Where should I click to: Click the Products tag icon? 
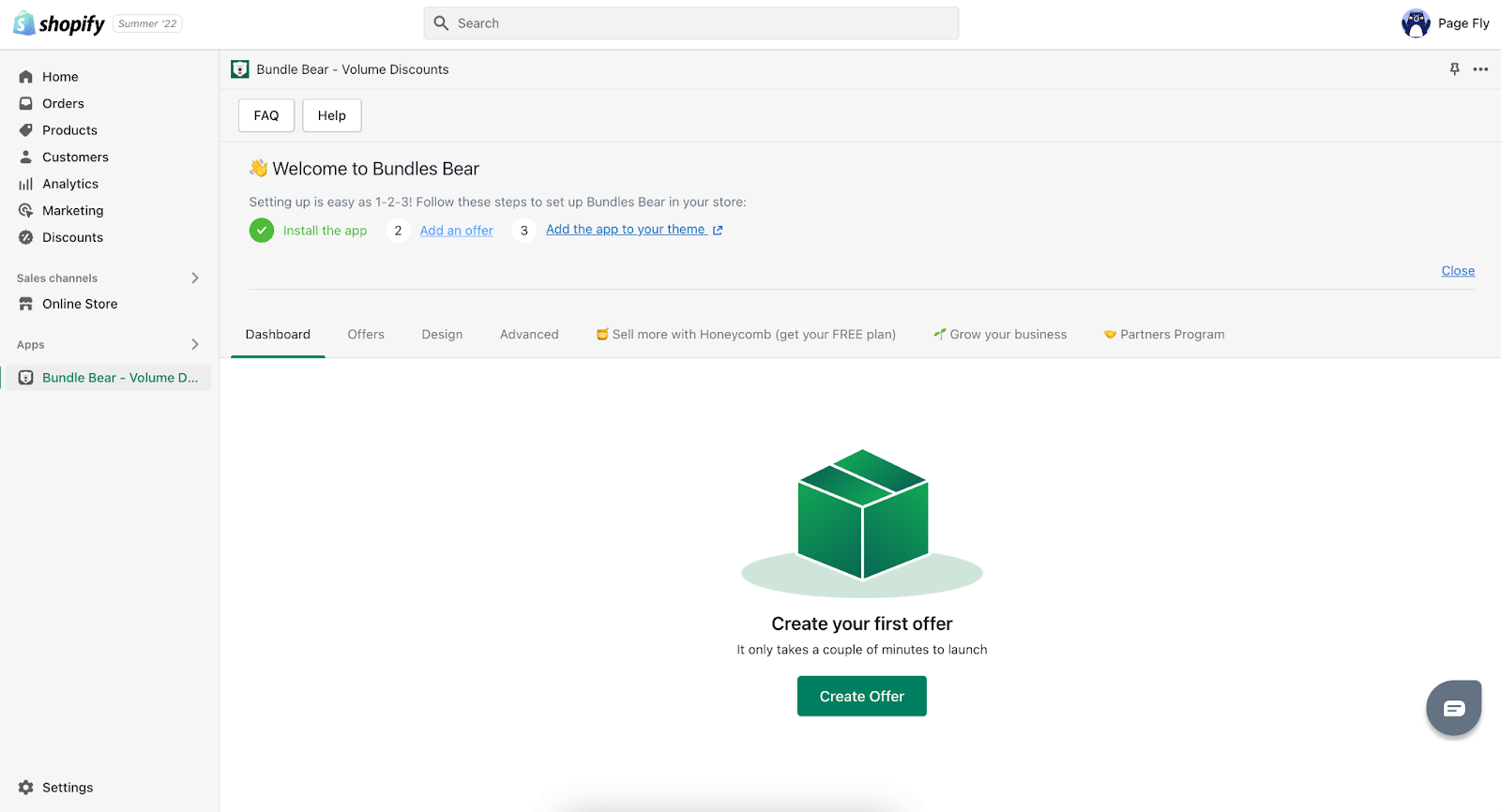pyautogui.click(x=26, y=130)
